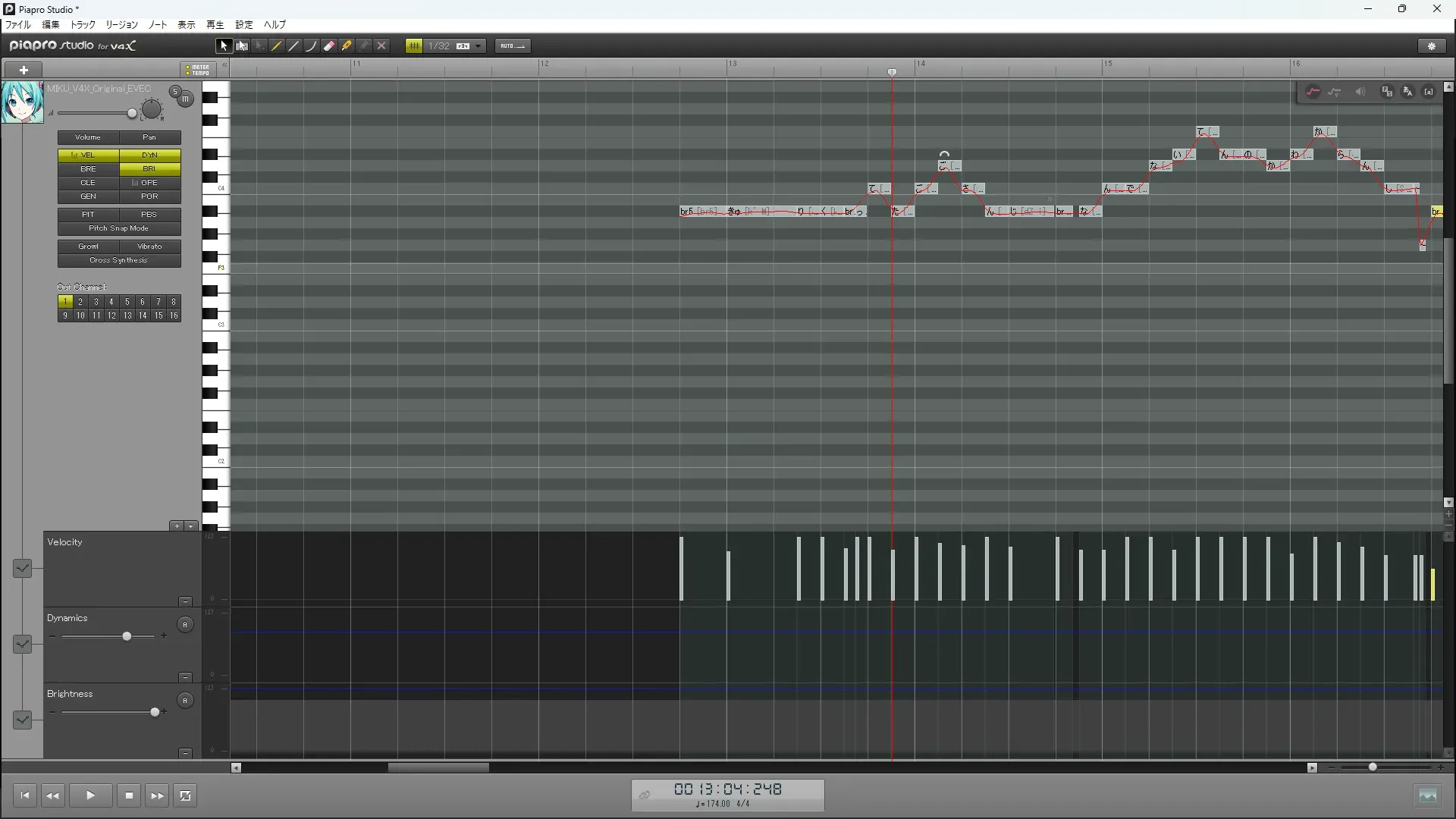
Task: Open the トラック menu
Action: tap(83, 25)
